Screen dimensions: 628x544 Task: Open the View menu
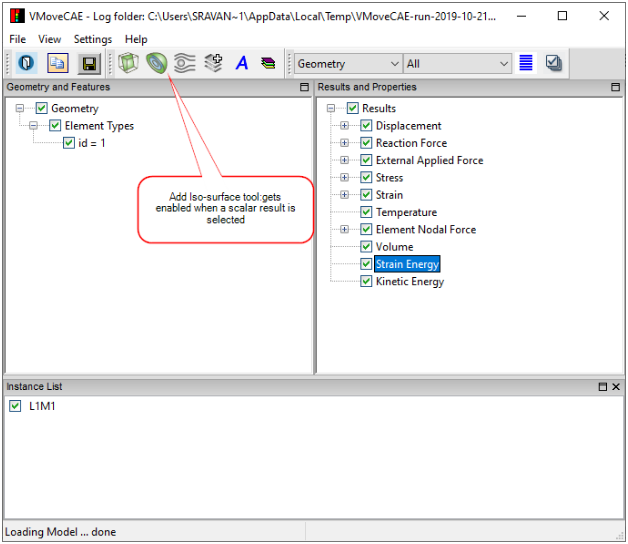(50, 39)
